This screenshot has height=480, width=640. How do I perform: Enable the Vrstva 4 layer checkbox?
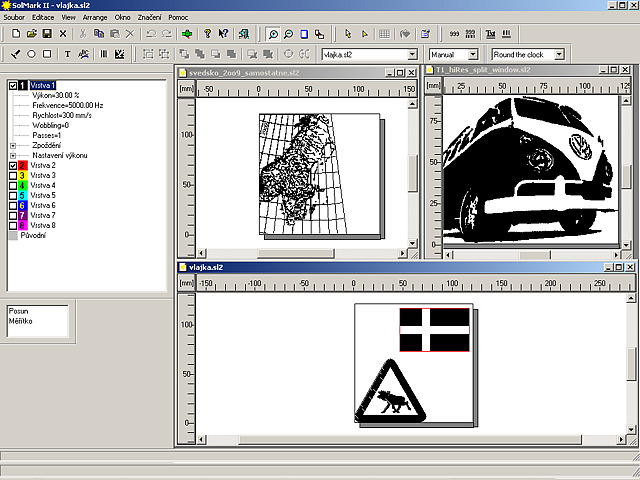click(13, 186)
